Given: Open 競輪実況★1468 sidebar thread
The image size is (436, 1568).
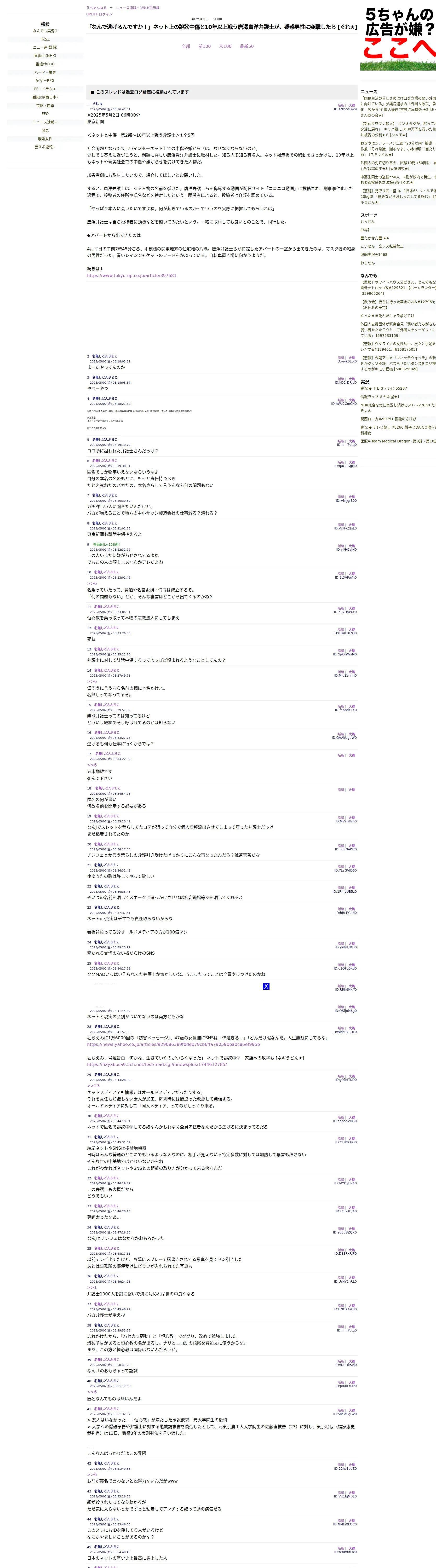Looking at the screenshot, I should tap(374, 255).
